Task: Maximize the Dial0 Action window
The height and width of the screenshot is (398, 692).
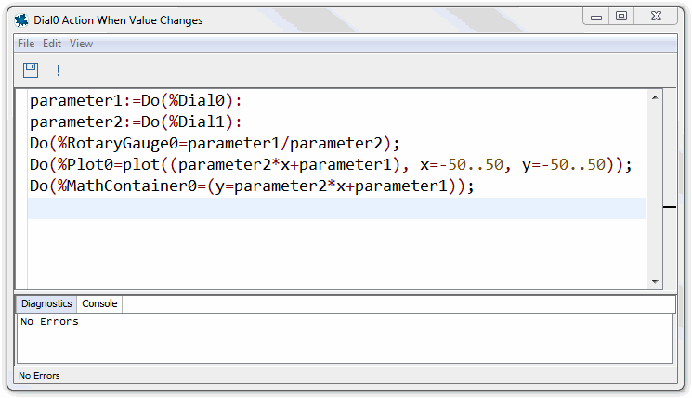Action: pyautogui.click(x=621, y=16)
